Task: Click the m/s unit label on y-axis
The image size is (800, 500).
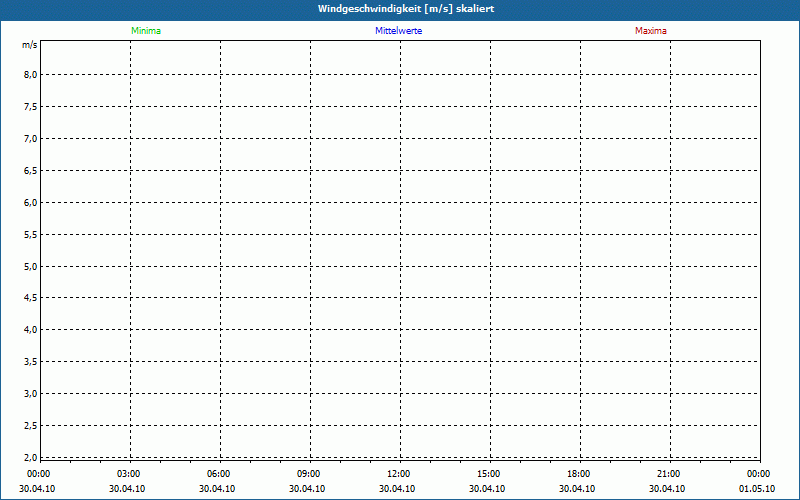Action: [30, 45]
